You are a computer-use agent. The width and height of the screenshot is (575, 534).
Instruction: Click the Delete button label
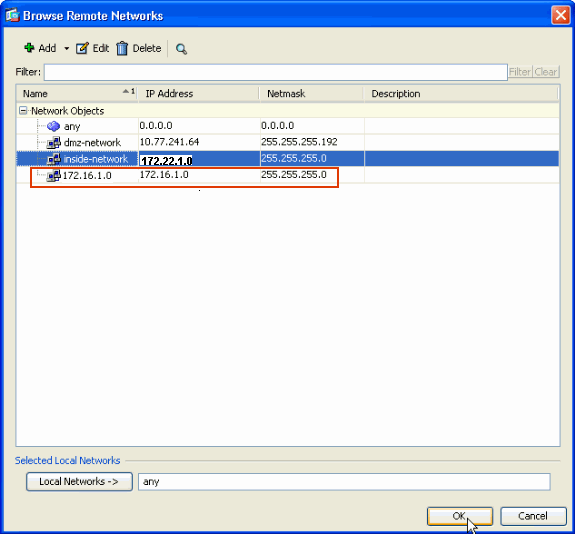pos(147,48)
